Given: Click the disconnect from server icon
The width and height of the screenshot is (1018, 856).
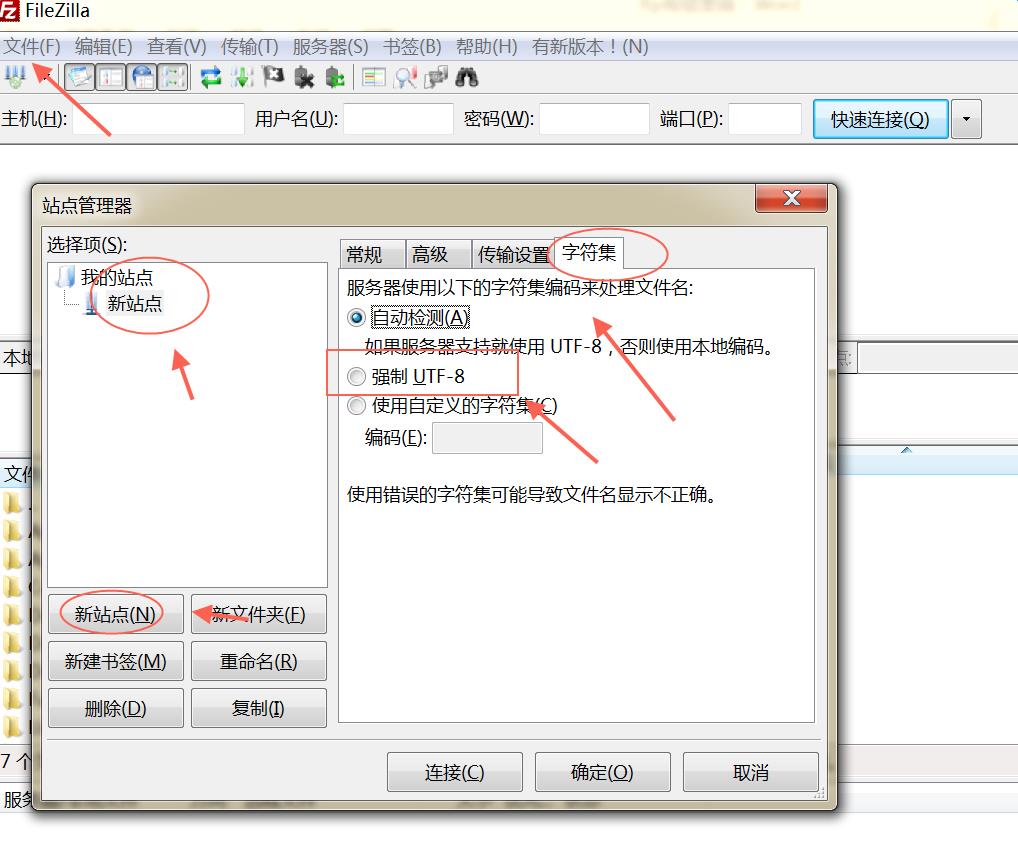Looking at the screenshot, I should [x=304, y=77].
